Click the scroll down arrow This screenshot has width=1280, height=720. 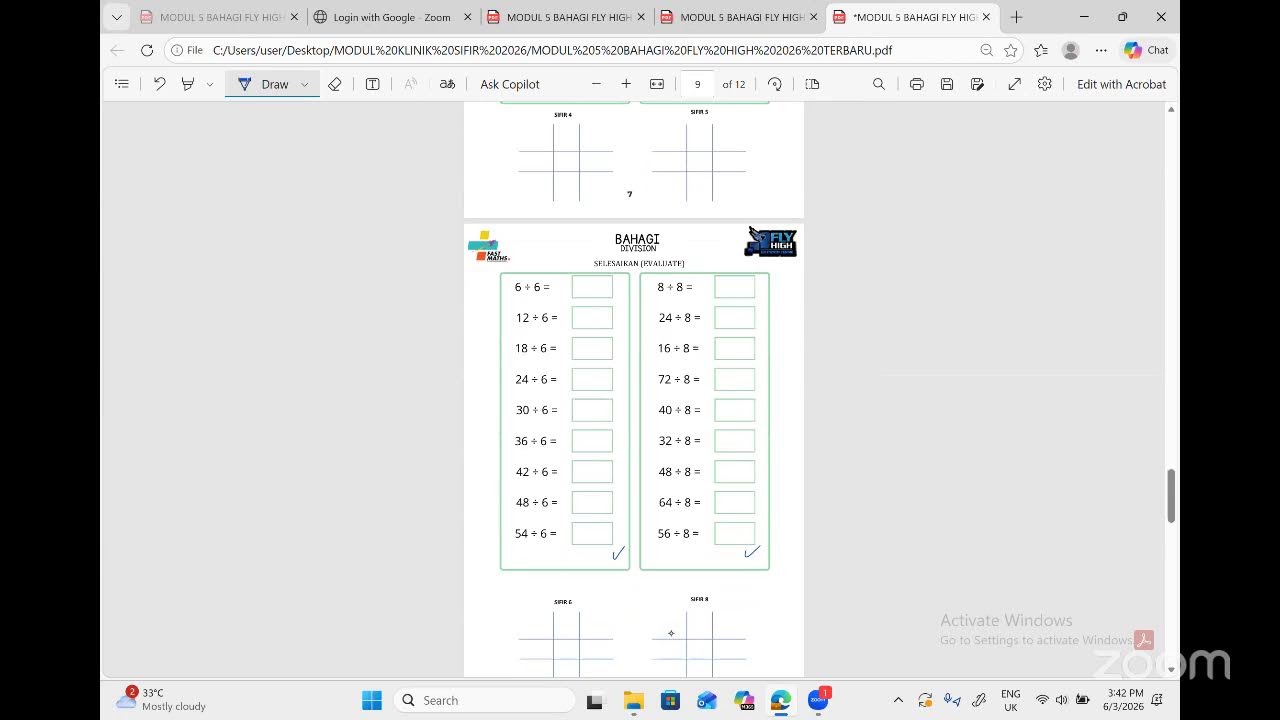1171,669
